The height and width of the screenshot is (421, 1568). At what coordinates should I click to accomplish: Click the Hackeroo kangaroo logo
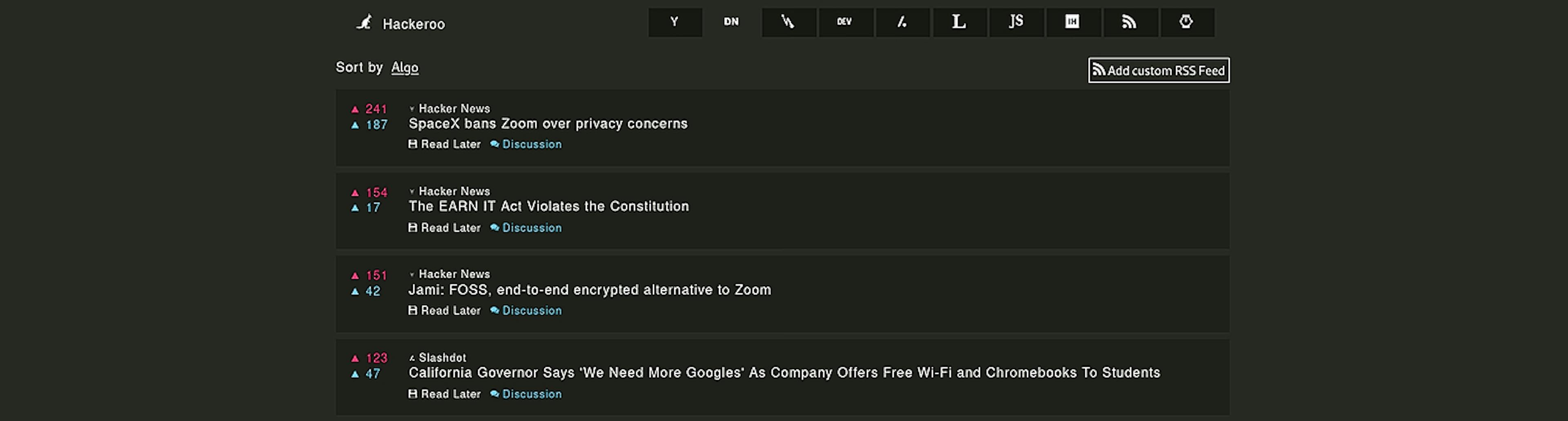(x=364, y=23)
